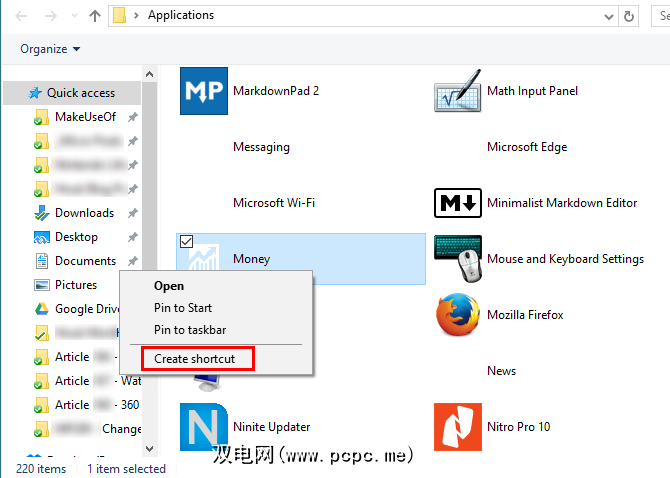
Task: Click the Documents icon in sidebar
Action: coord(41,261)
